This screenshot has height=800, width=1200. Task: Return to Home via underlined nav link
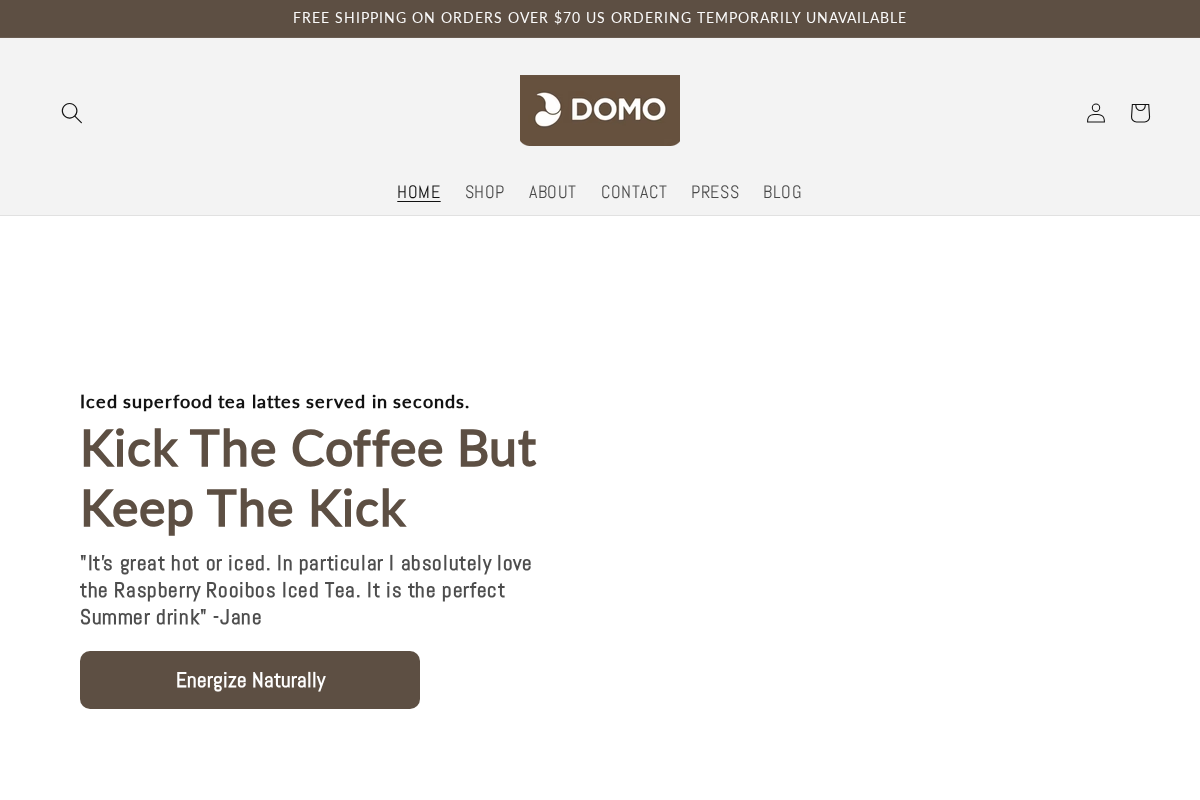pos(419,192)
